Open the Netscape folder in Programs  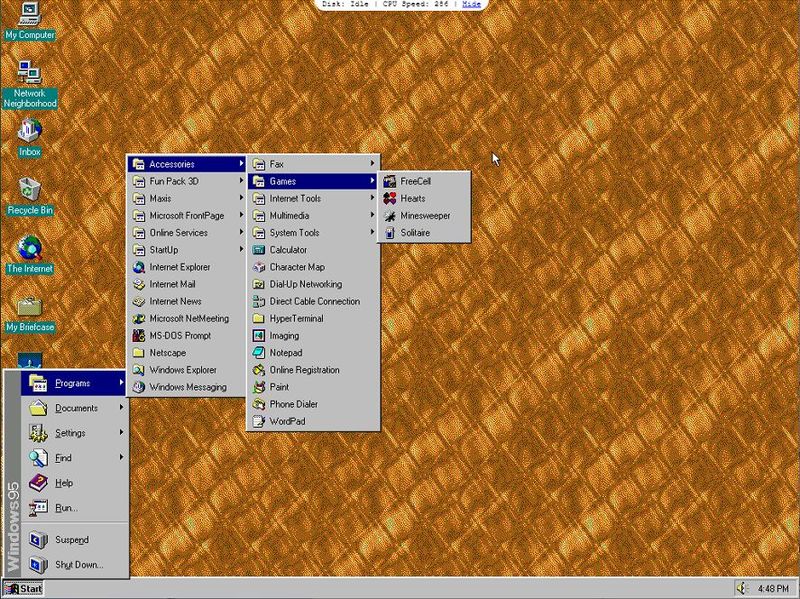pyautogui.click(x=187, y=353)
